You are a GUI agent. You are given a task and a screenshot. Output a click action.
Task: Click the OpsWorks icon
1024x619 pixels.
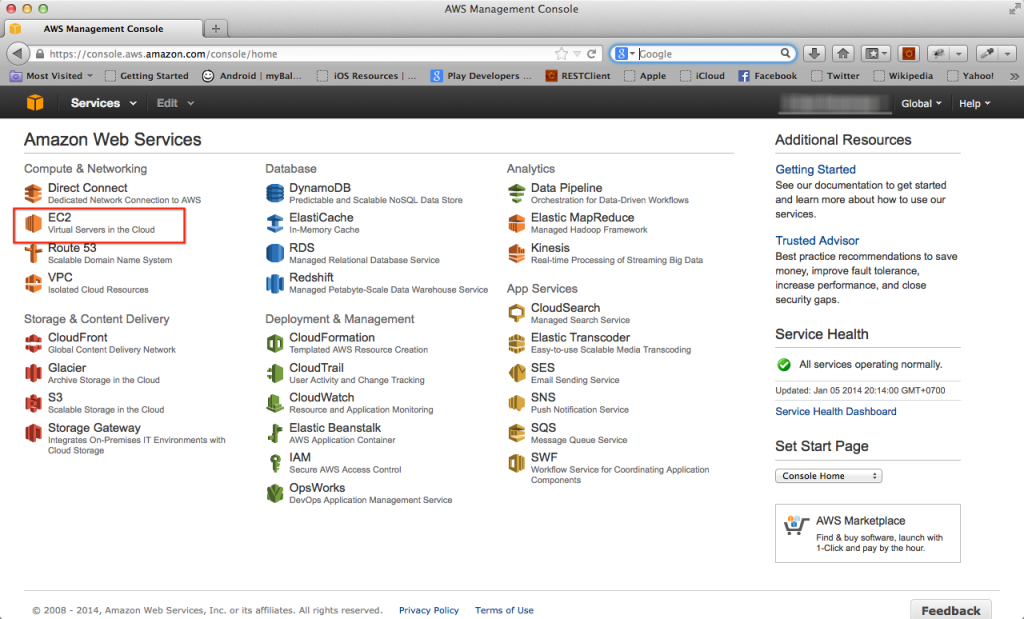(x=275, y=494)
